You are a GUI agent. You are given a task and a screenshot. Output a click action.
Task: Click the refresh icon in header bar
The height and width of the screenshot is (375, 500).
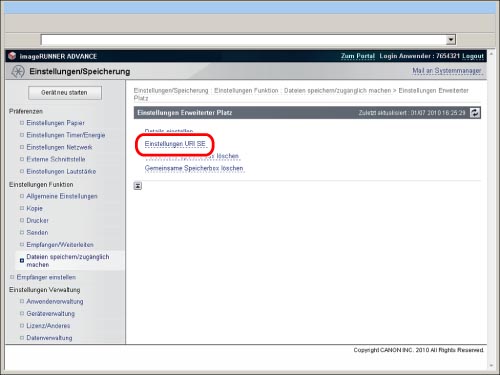tap(475, 113)
